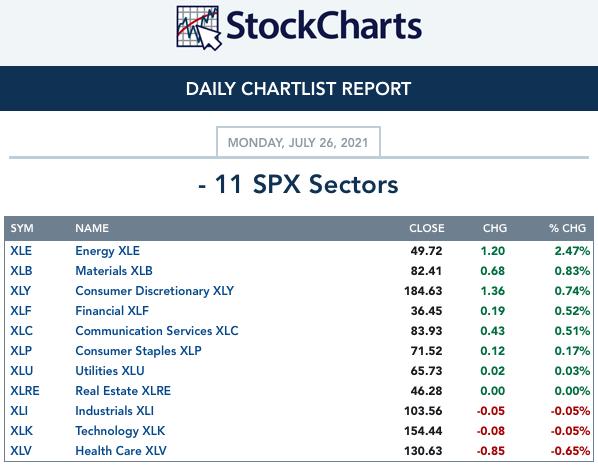Click the StockCharts logo icon

[199, 28]
